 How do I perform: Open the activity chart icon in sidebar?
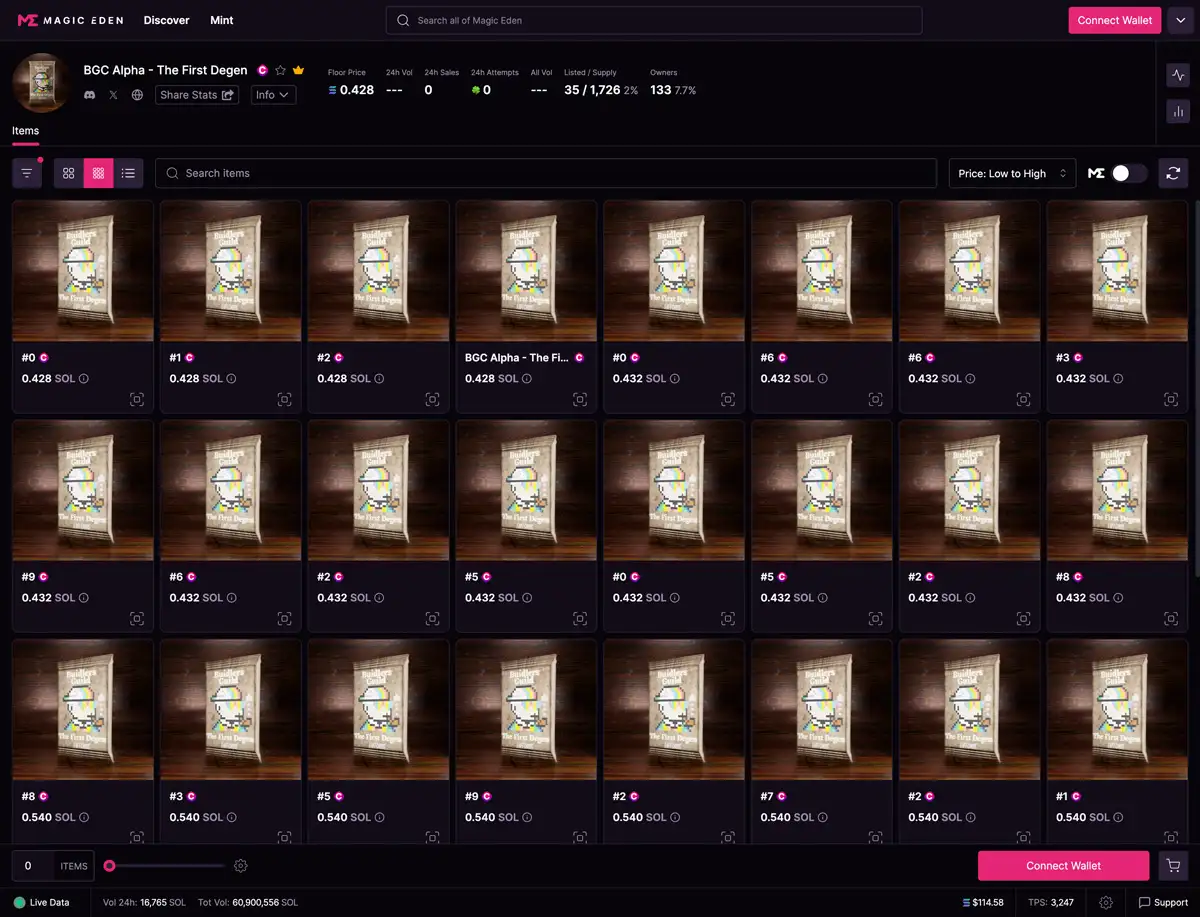[1178, 74]
